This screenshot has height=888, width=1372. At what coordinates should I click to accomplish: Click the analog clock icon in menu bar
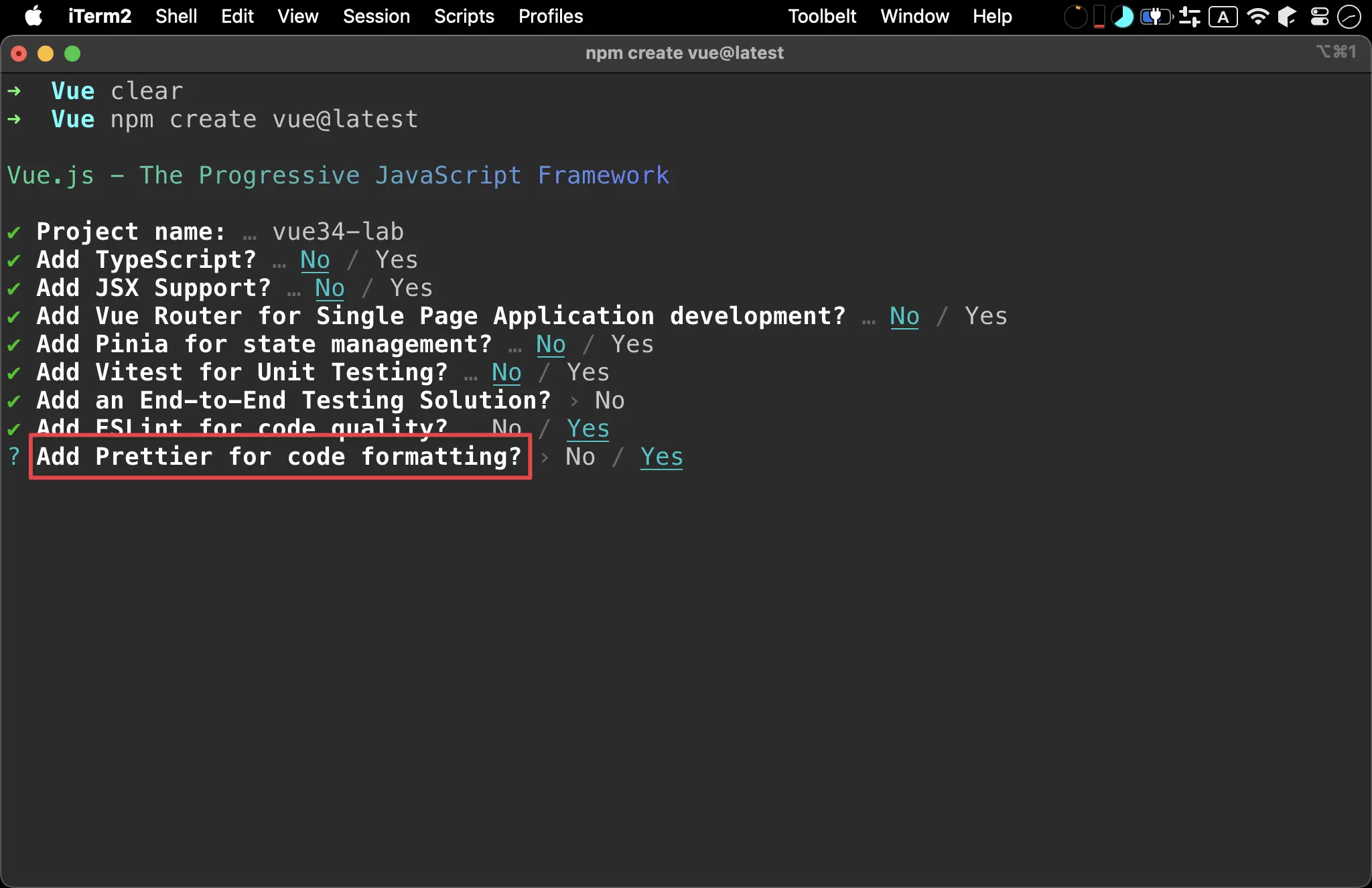coord(1349,16)
